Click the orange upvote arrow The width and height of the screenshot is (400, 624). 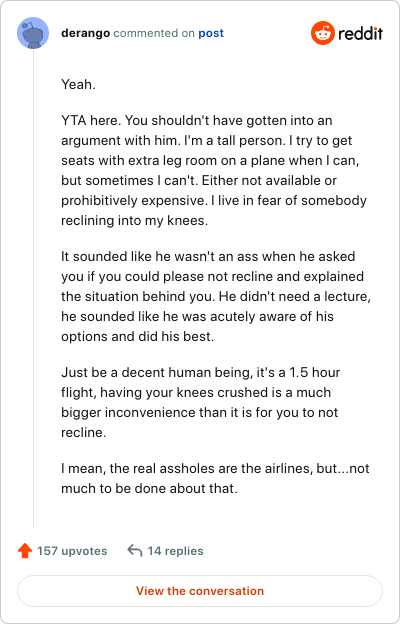click(25, 551)
